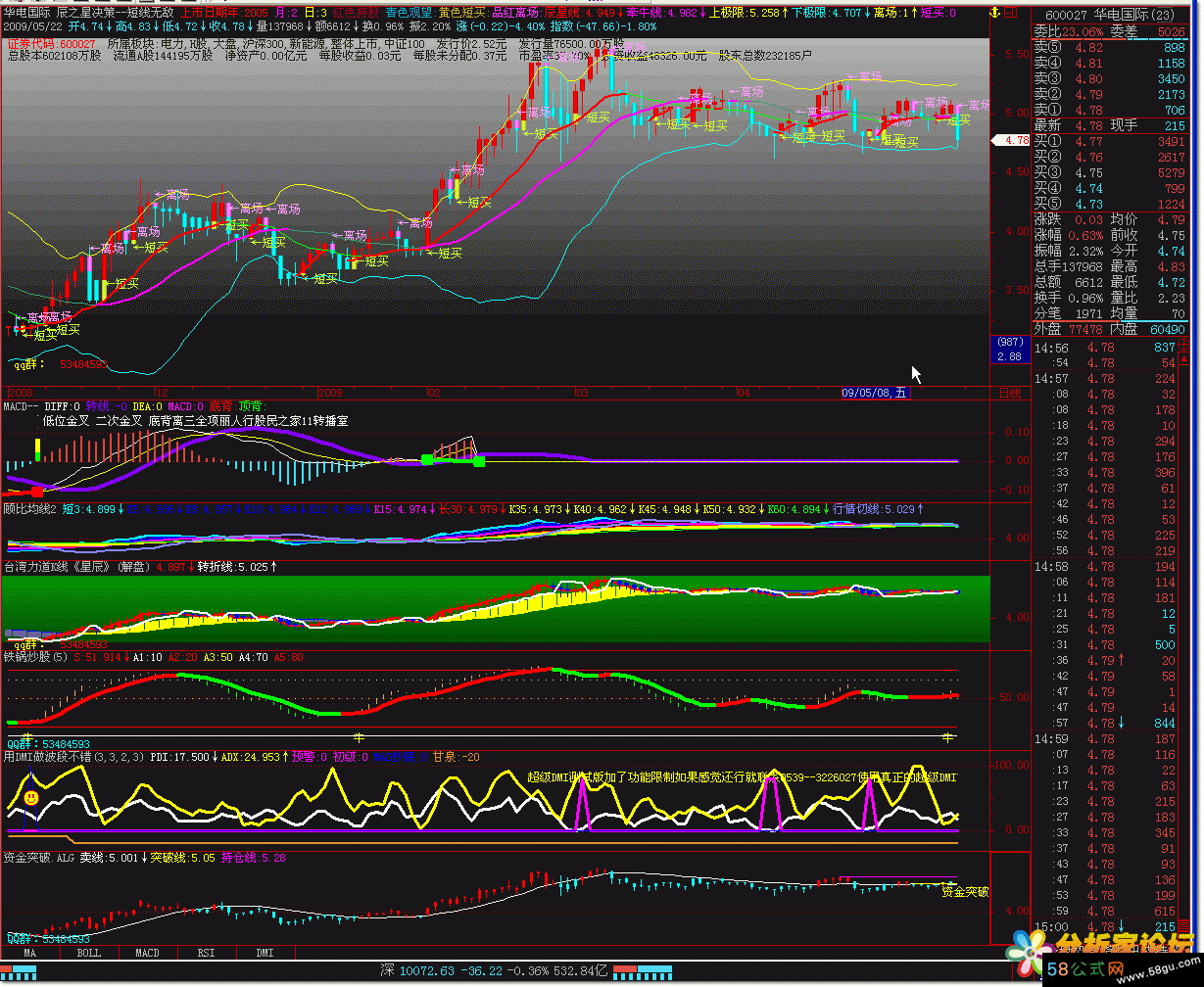Click the 深 index status bar reading
The height and width of the screenshot is (987, 1204).
coord(495,971)
